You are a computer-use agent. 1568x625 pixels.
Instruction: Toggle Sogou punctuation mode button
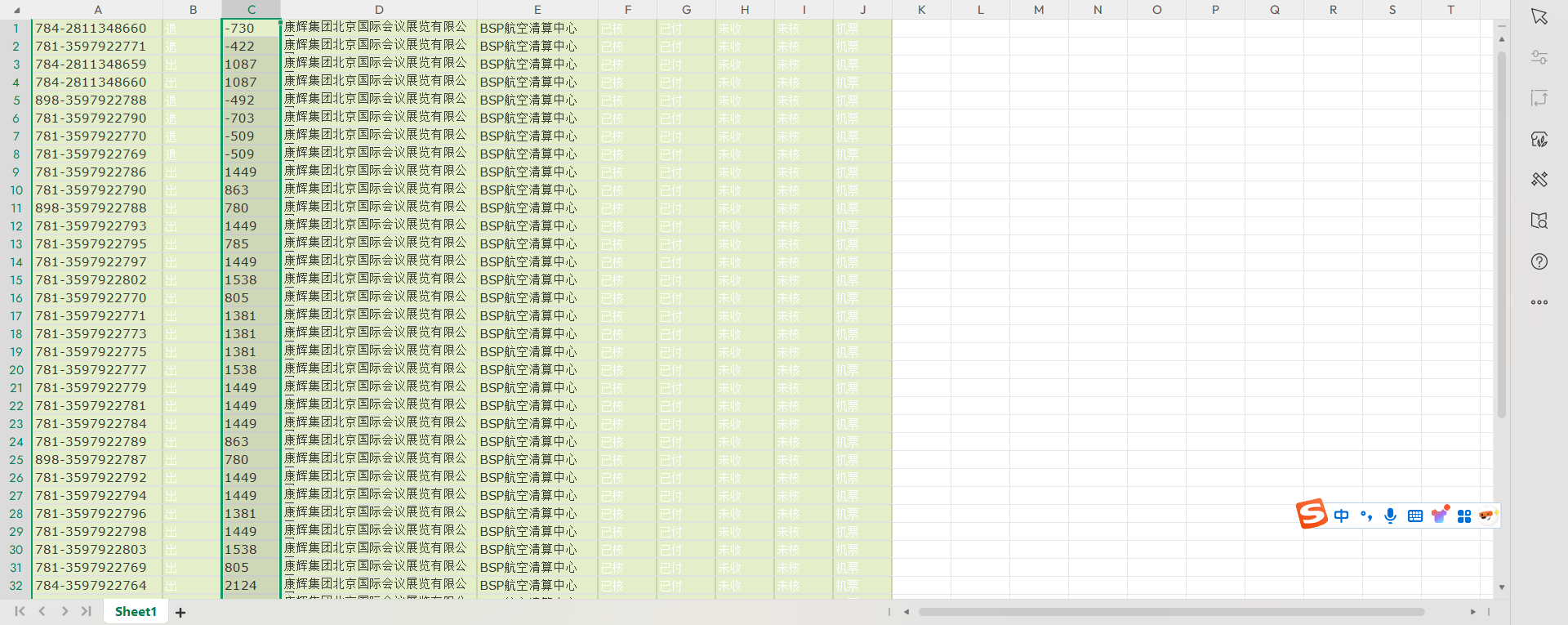coord(1365,516)
